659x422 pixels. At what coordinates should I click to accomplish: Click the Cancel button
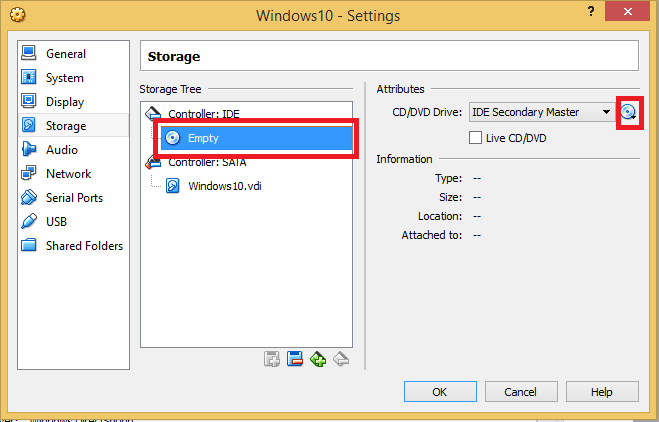(521, 392)
